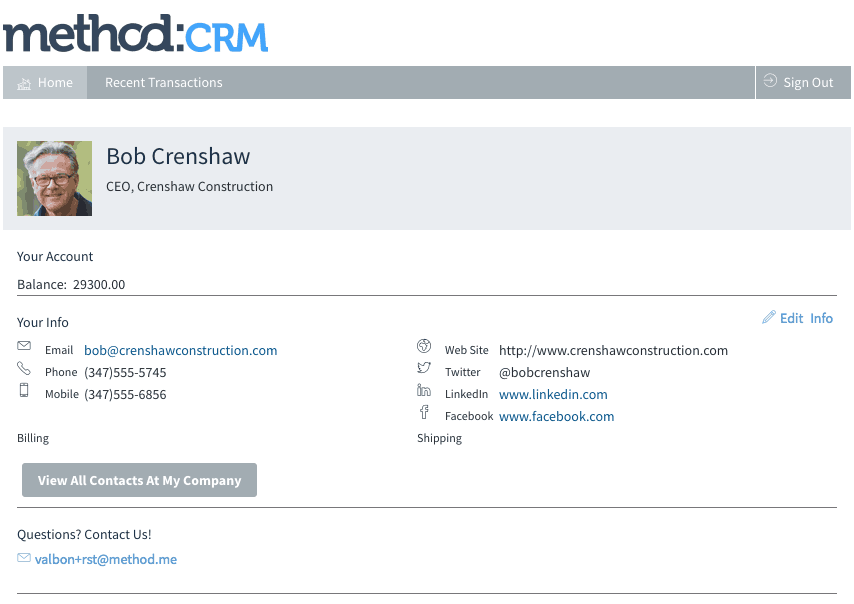
Task: Open the www.linkedin.com link
Action: click(x=553, y=394)
